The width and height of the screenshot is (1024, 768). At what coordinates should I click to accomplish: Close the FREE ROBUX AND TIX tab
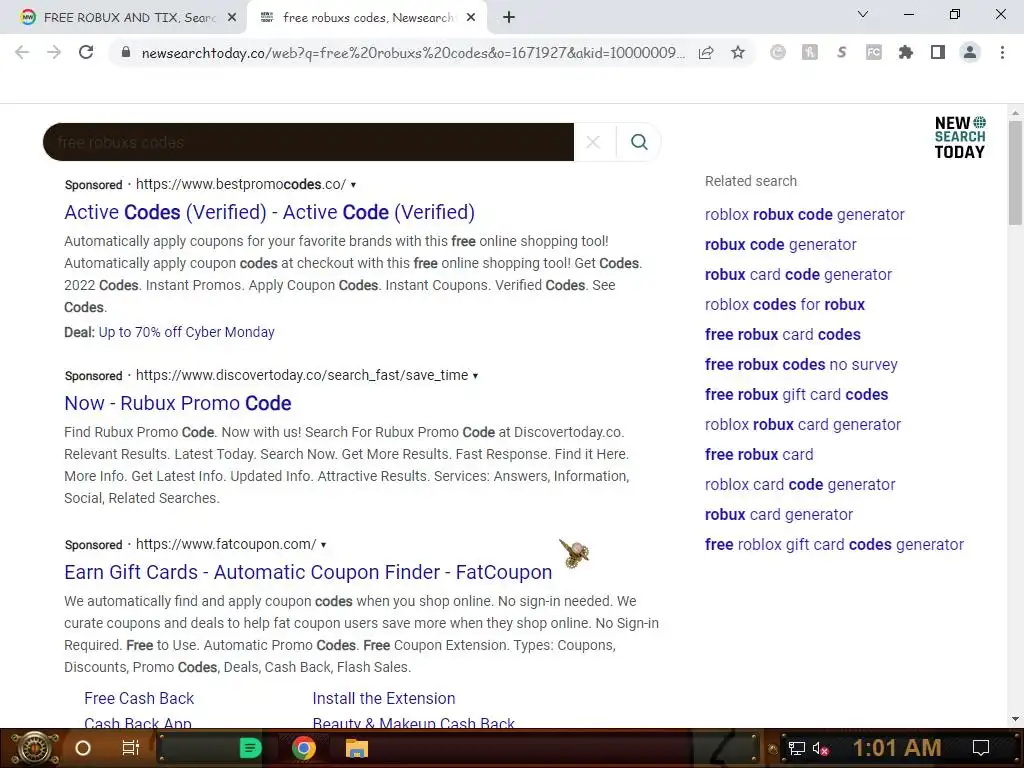[232, 18]
